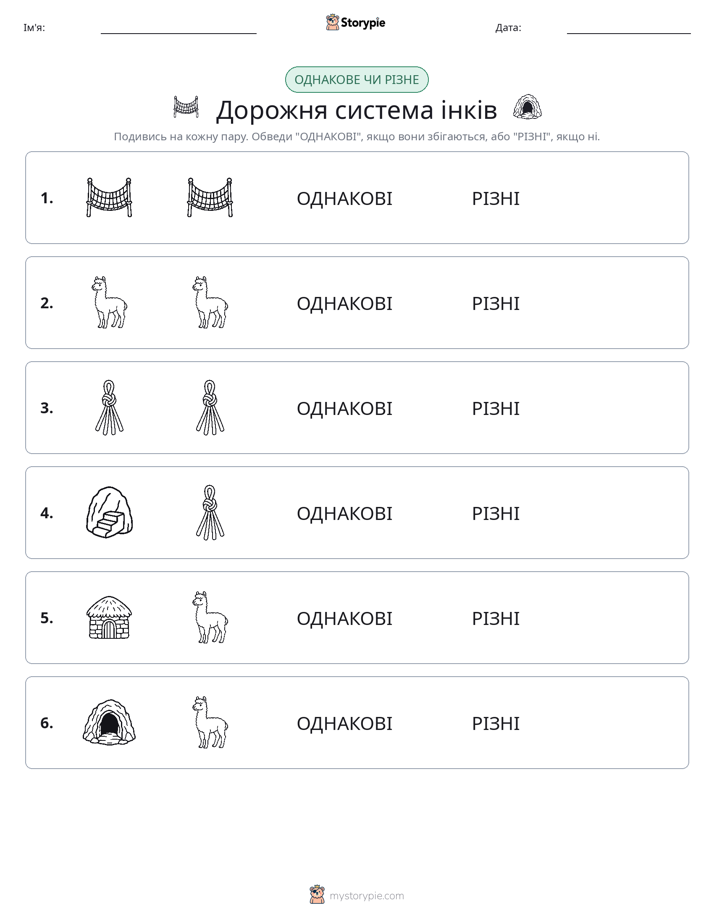Click the Дата date line field
Viewport: 714px width, 924px height.
[x=629, y=28]
